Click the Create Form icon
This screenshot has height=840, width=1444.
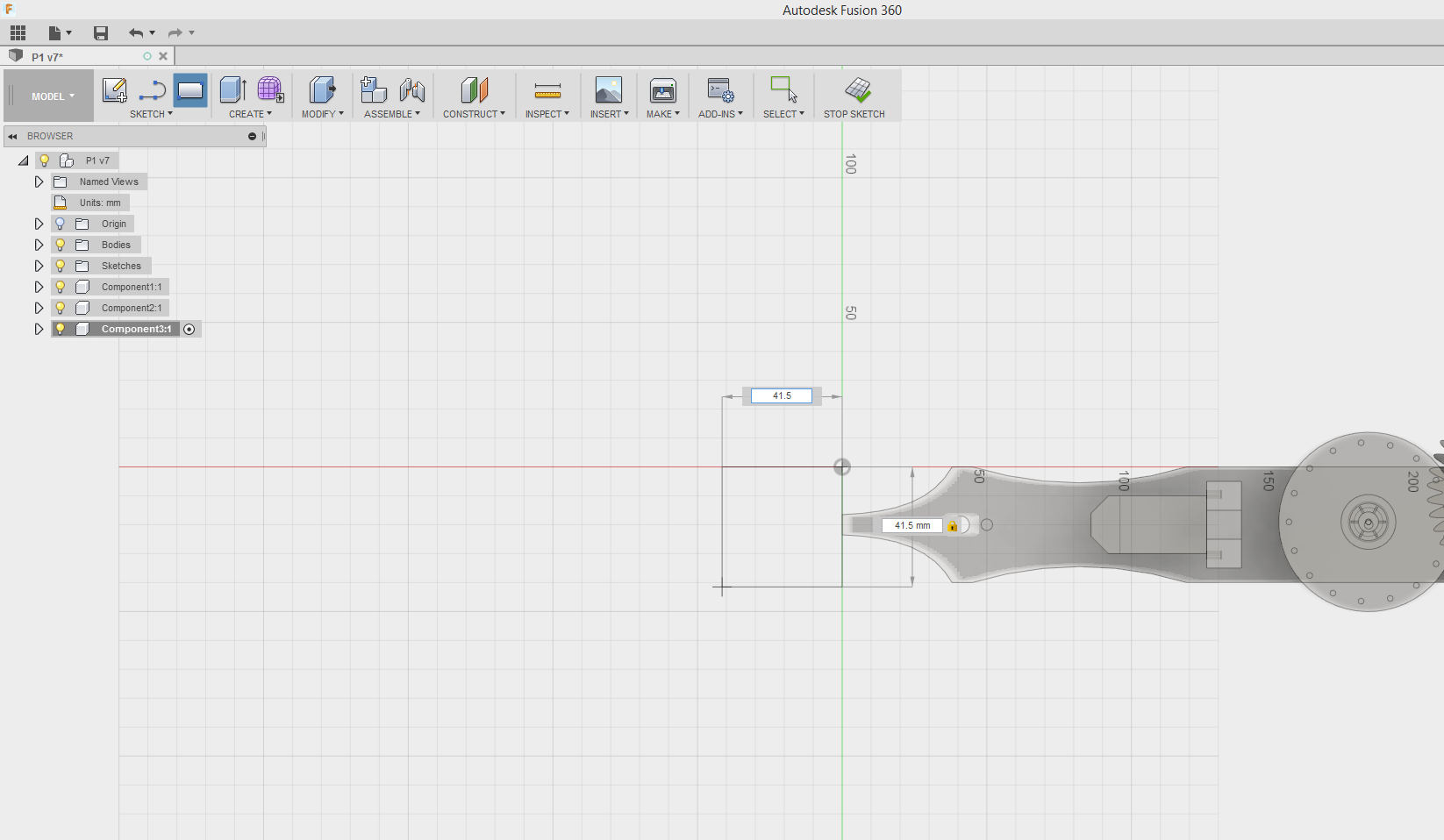point(270,89)
